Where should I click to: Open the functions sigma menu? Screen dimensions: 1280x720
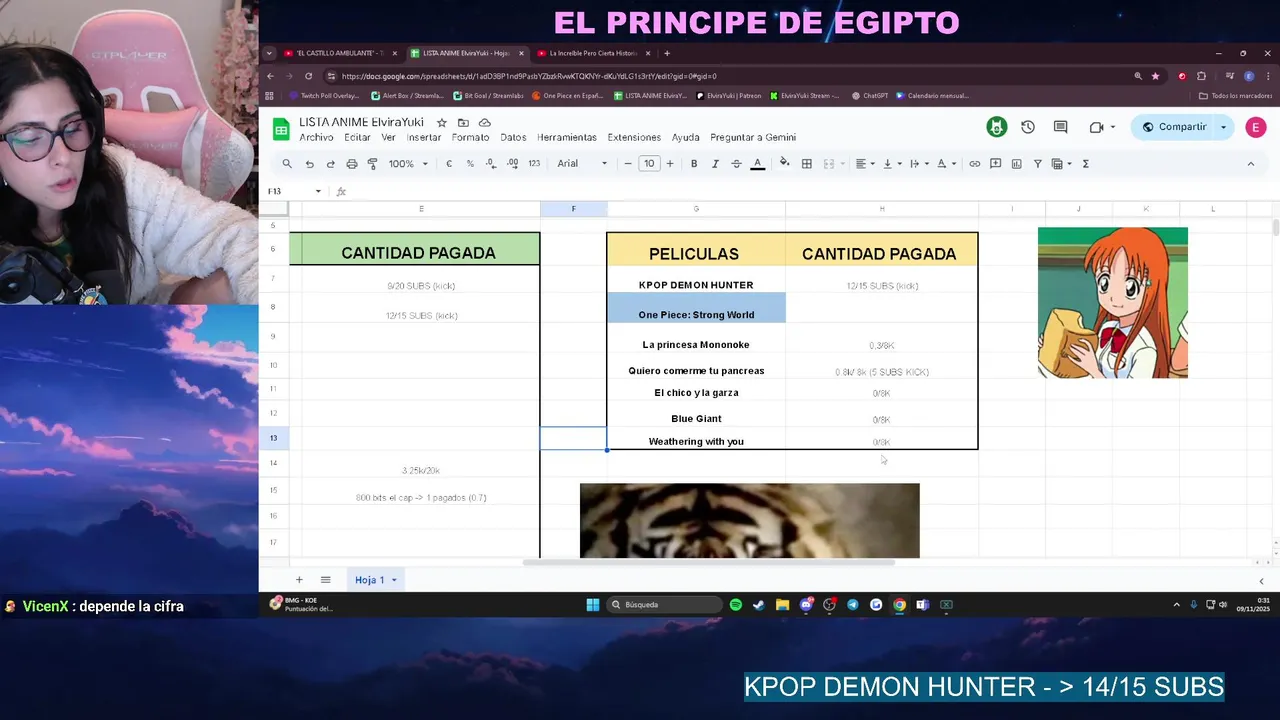1086,164
